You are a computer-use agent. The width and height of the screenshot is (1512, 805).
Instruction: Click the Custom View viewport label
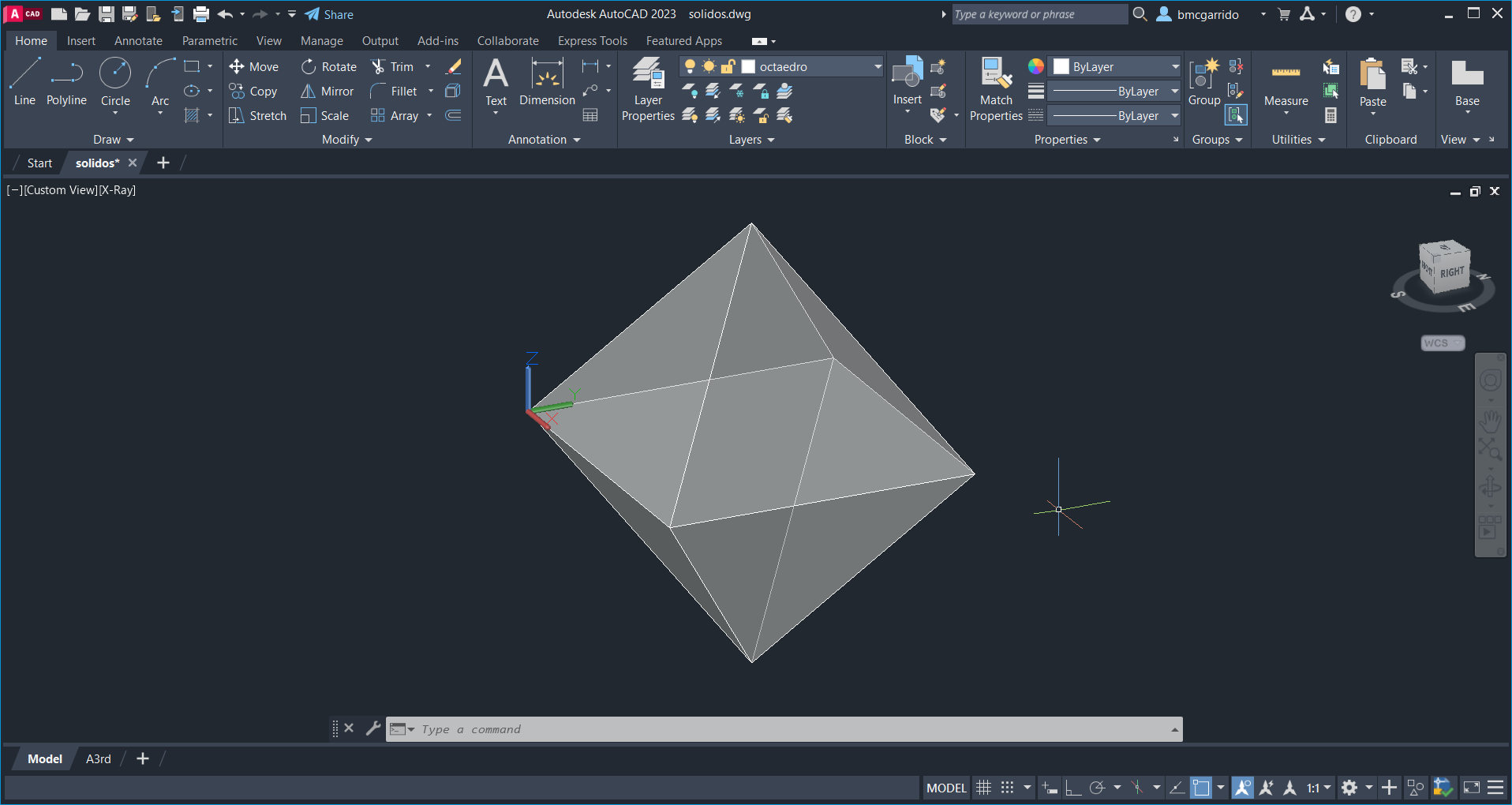click(61, 190)
